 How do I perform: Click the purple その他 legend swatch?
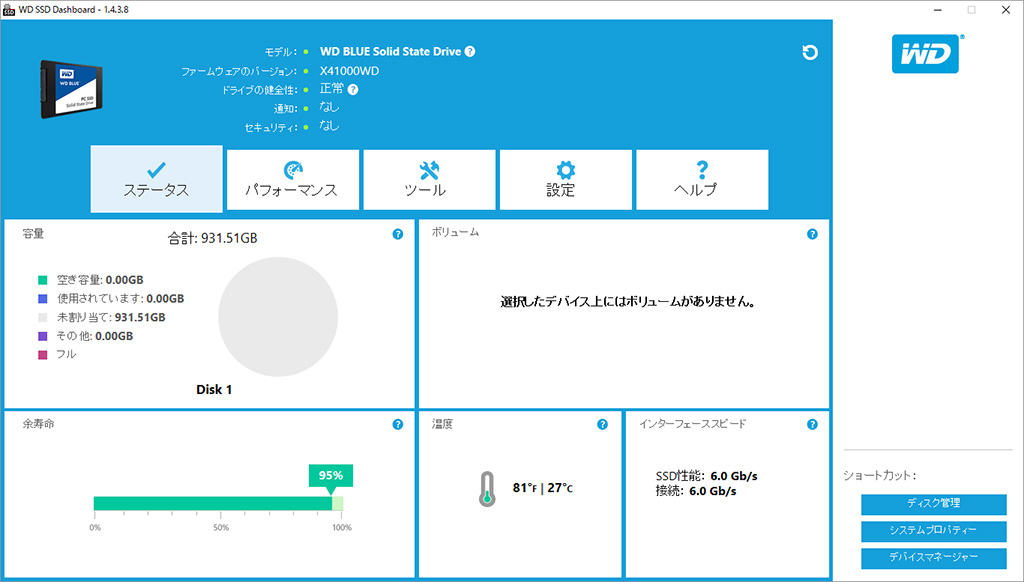coord(42,336)
